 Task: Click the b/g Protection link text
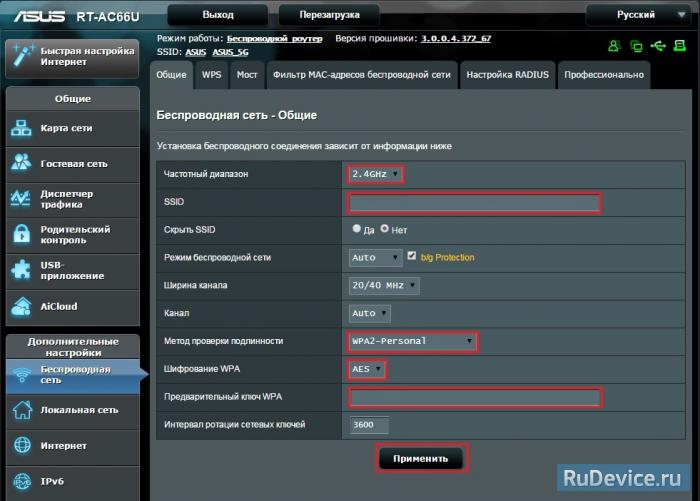tap(447, 258)
